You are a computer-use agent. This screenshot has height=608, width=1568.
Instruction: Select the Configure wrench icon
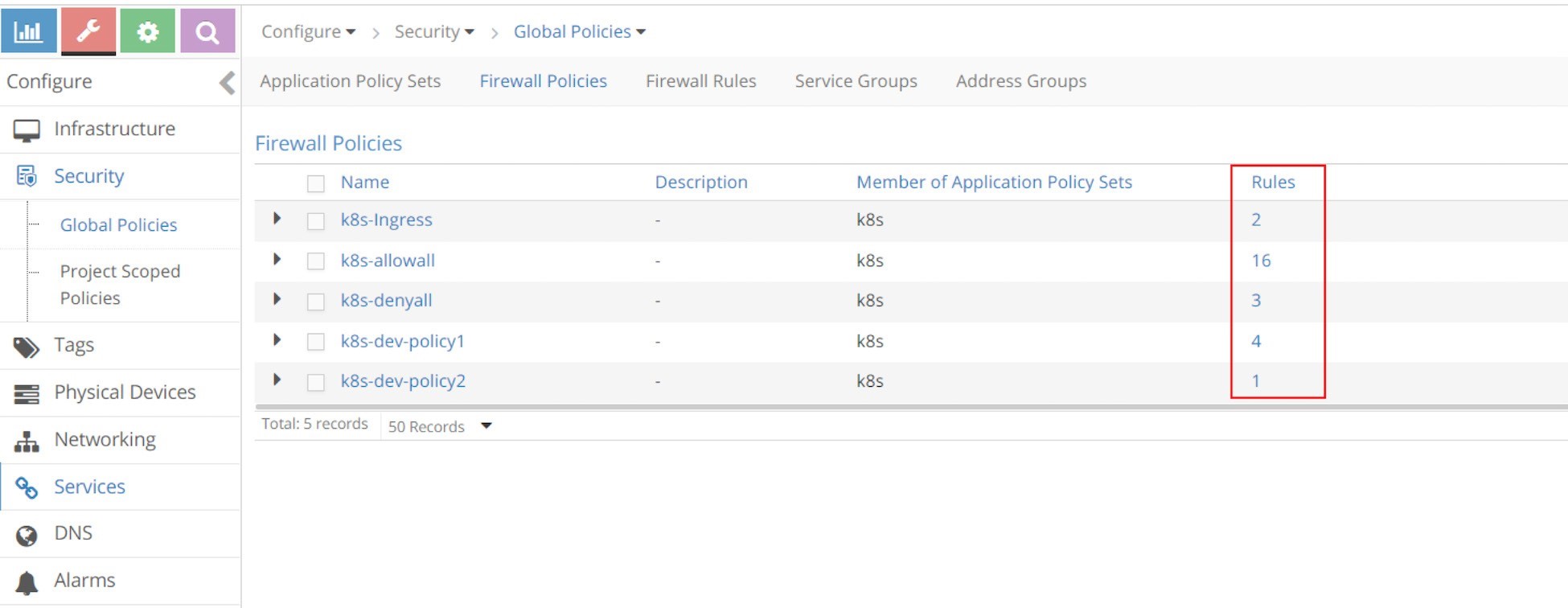(88, 31)
